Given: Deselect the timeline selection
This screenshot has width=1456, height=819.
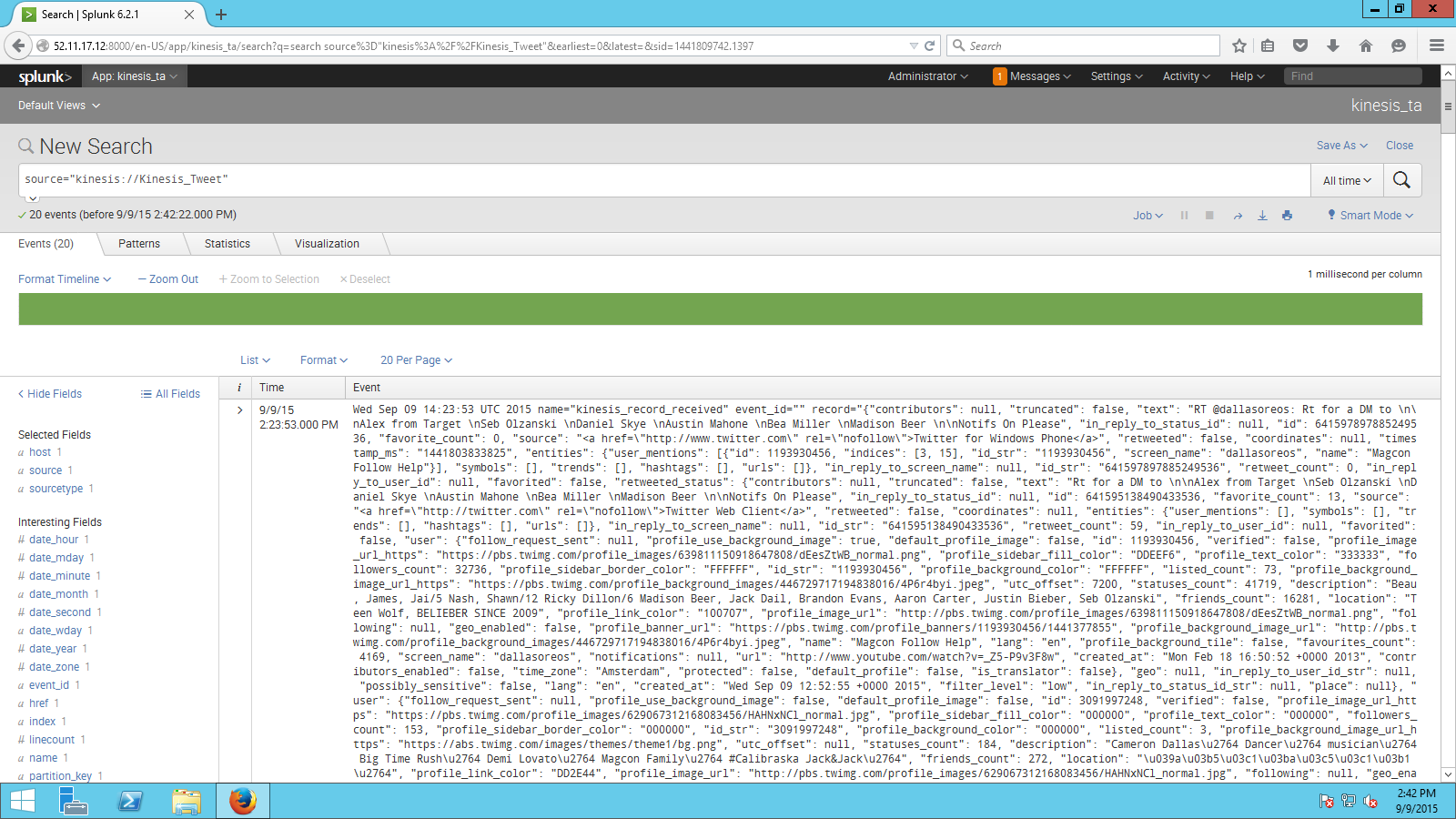Looking at the screenshot, I should (x=364, y=278).
